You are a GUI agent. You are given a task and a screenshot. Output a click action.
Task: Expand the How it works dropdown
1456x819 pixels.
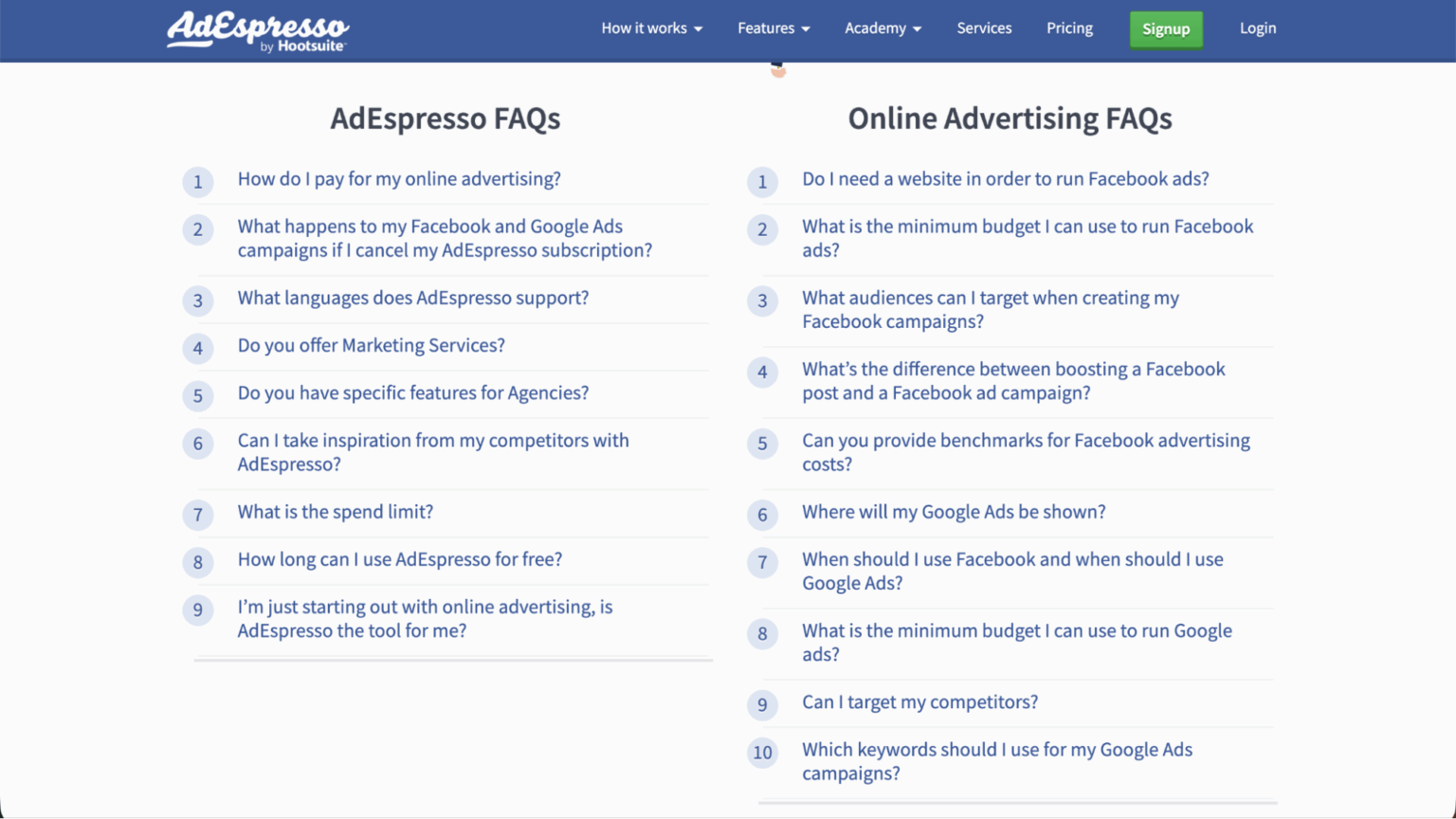tap(651, 28)
